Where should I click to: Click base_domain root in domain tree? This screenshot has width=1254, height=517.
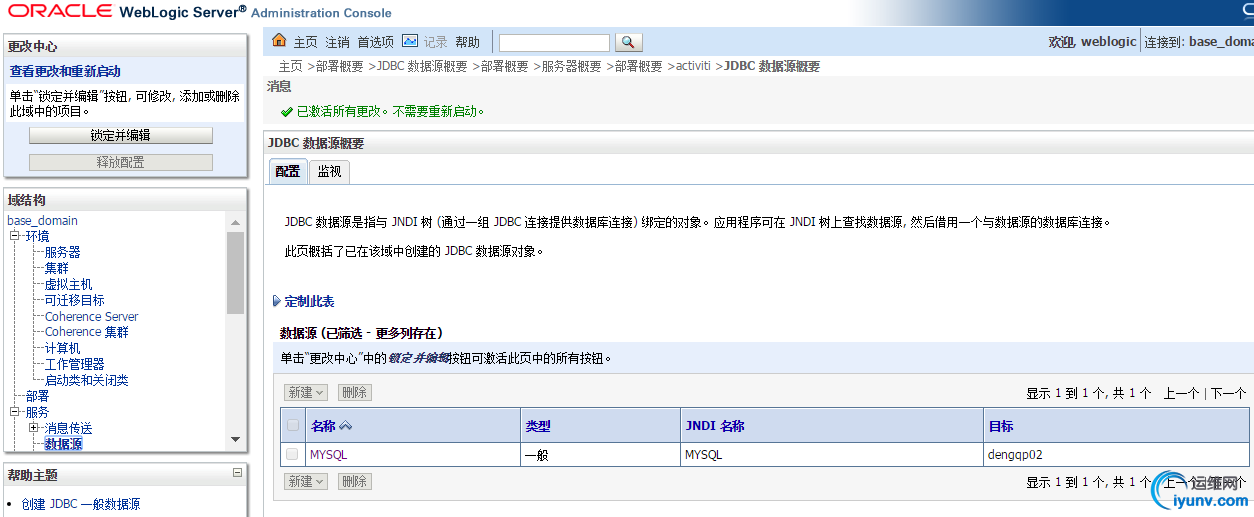[42, 220]
